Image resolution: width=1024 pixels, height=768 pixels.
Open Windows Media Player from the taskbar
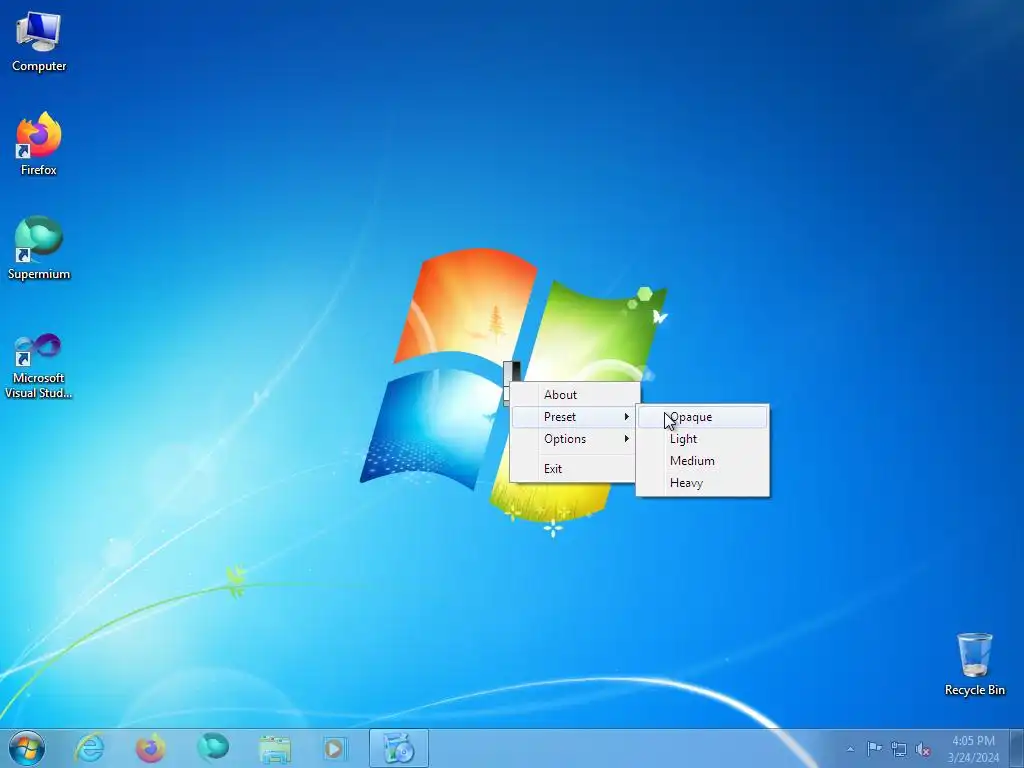coord(336,749)
